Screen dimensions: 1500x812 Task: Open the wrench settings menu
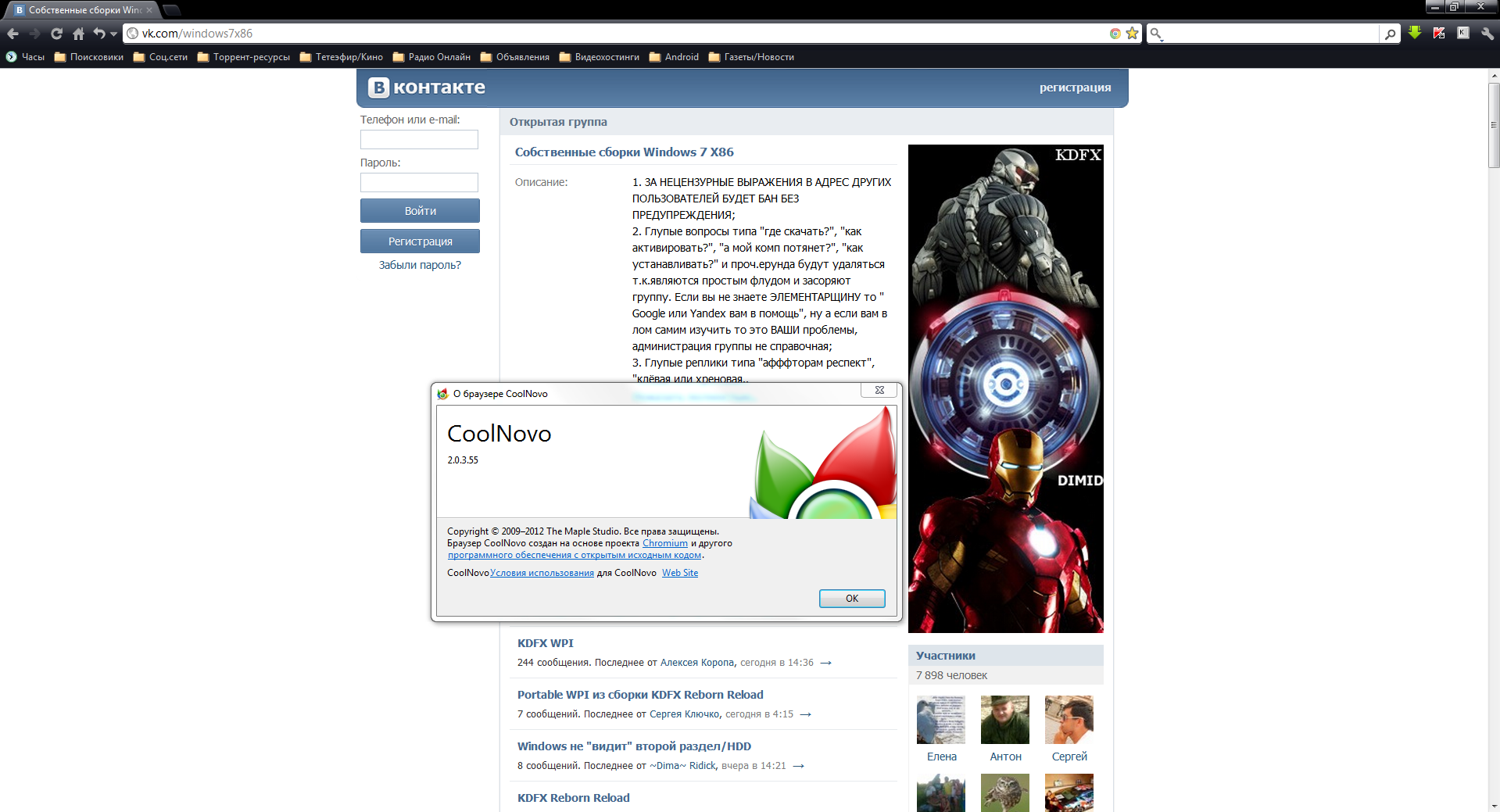click(x=1487, y=33)
